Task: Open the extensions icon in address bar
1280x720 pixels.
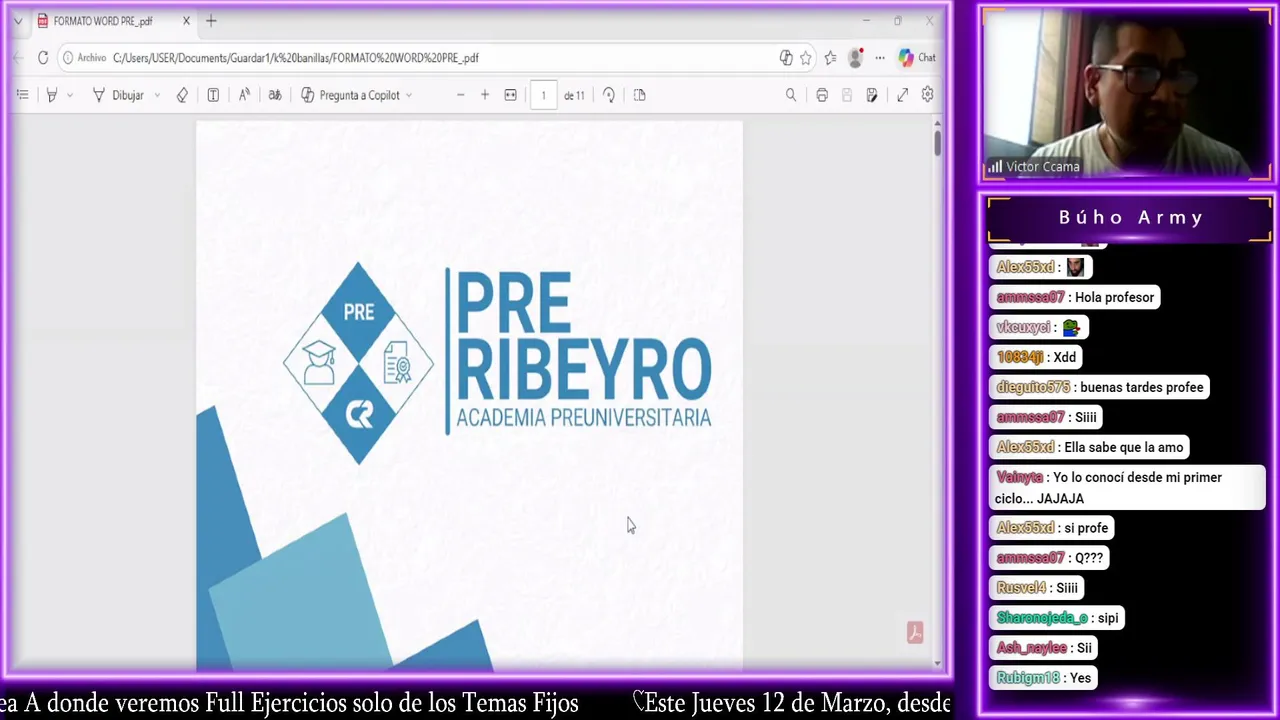Action: pos(786,58)
